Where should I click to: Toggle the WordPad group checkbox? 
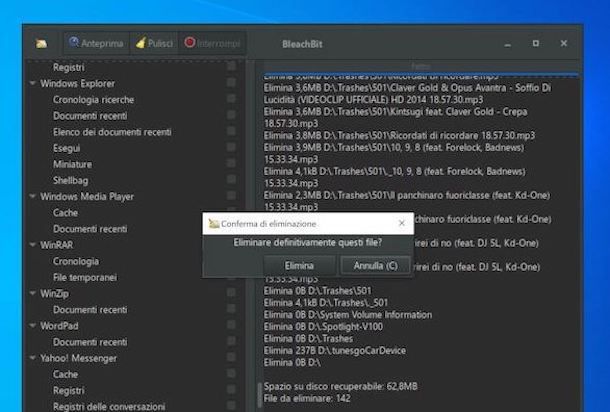pyautogui.click(x=231, y=324)
